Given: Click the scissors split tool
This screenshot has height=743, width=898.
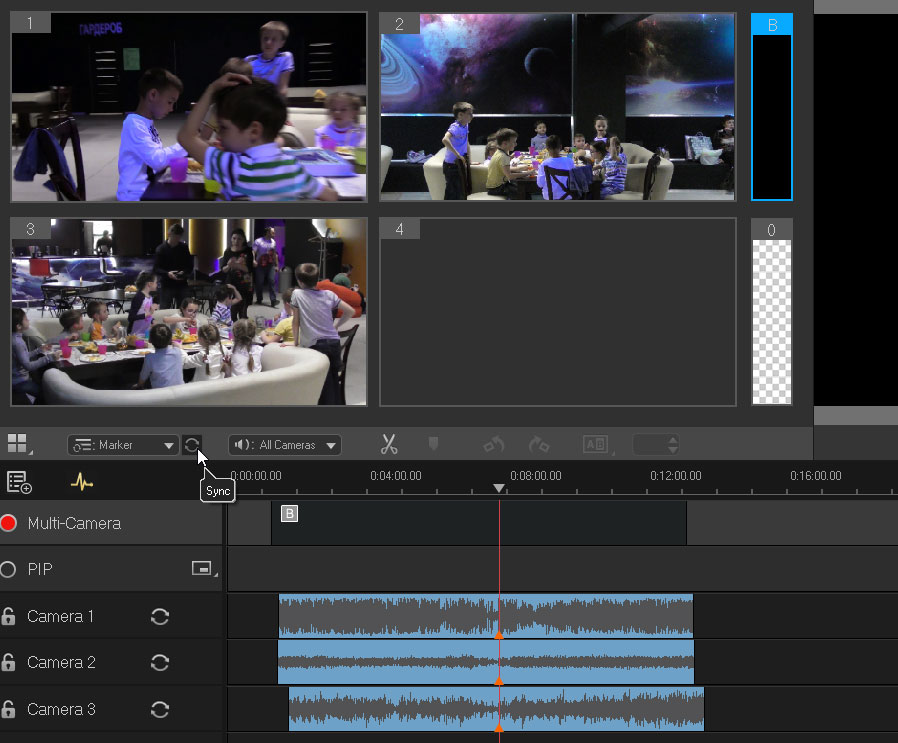Looking at the screenshot, I should point(390,445).
